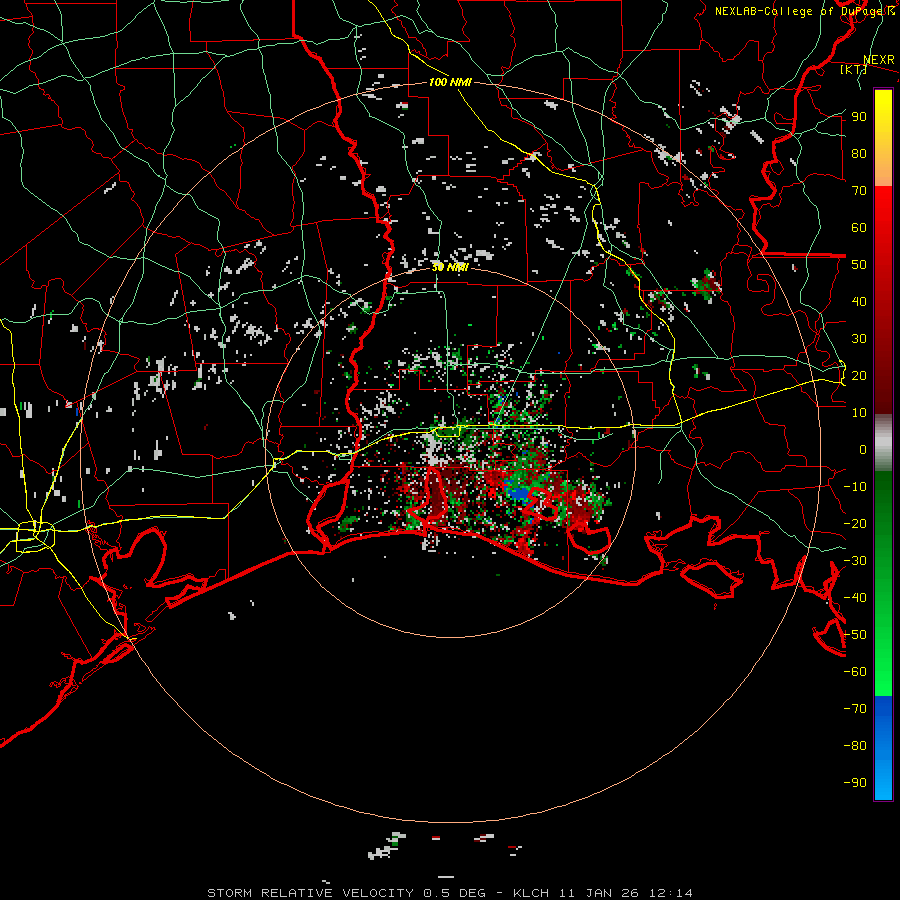
Task: Pick the -50 scale number
Action: coord(855,635)
